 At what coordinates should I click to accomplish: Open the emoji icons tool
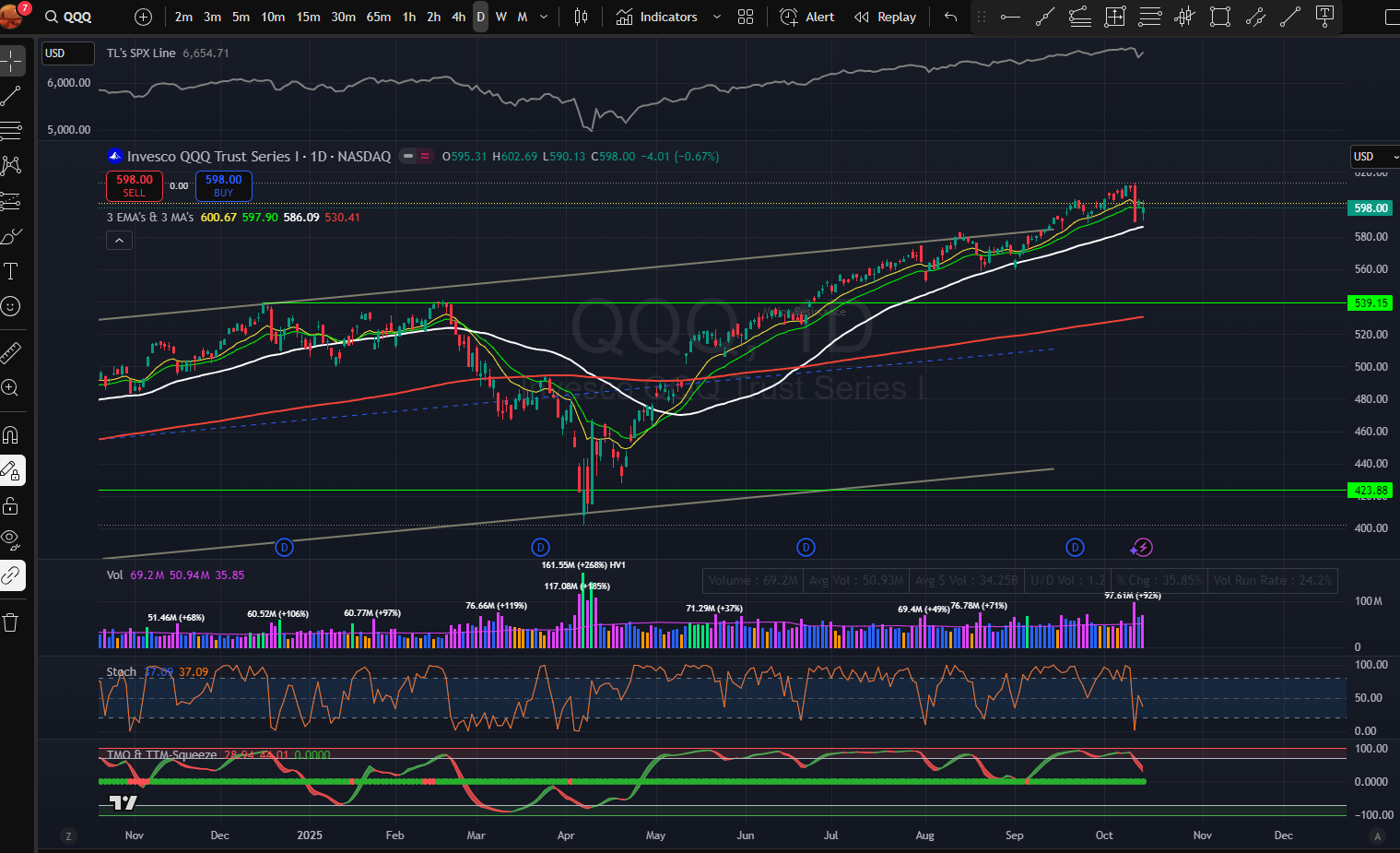[x=12, y=306]
